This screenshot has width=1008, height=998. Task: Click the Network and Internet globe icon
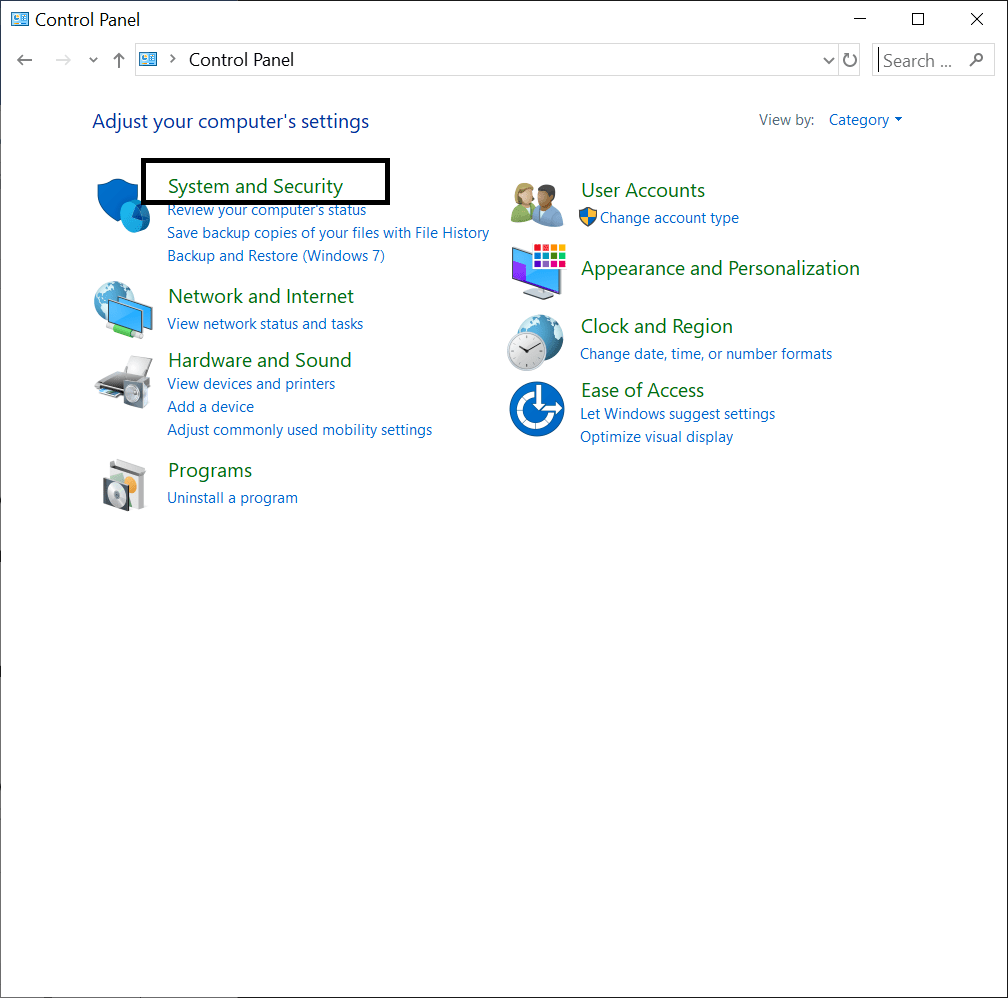point(122,310)
